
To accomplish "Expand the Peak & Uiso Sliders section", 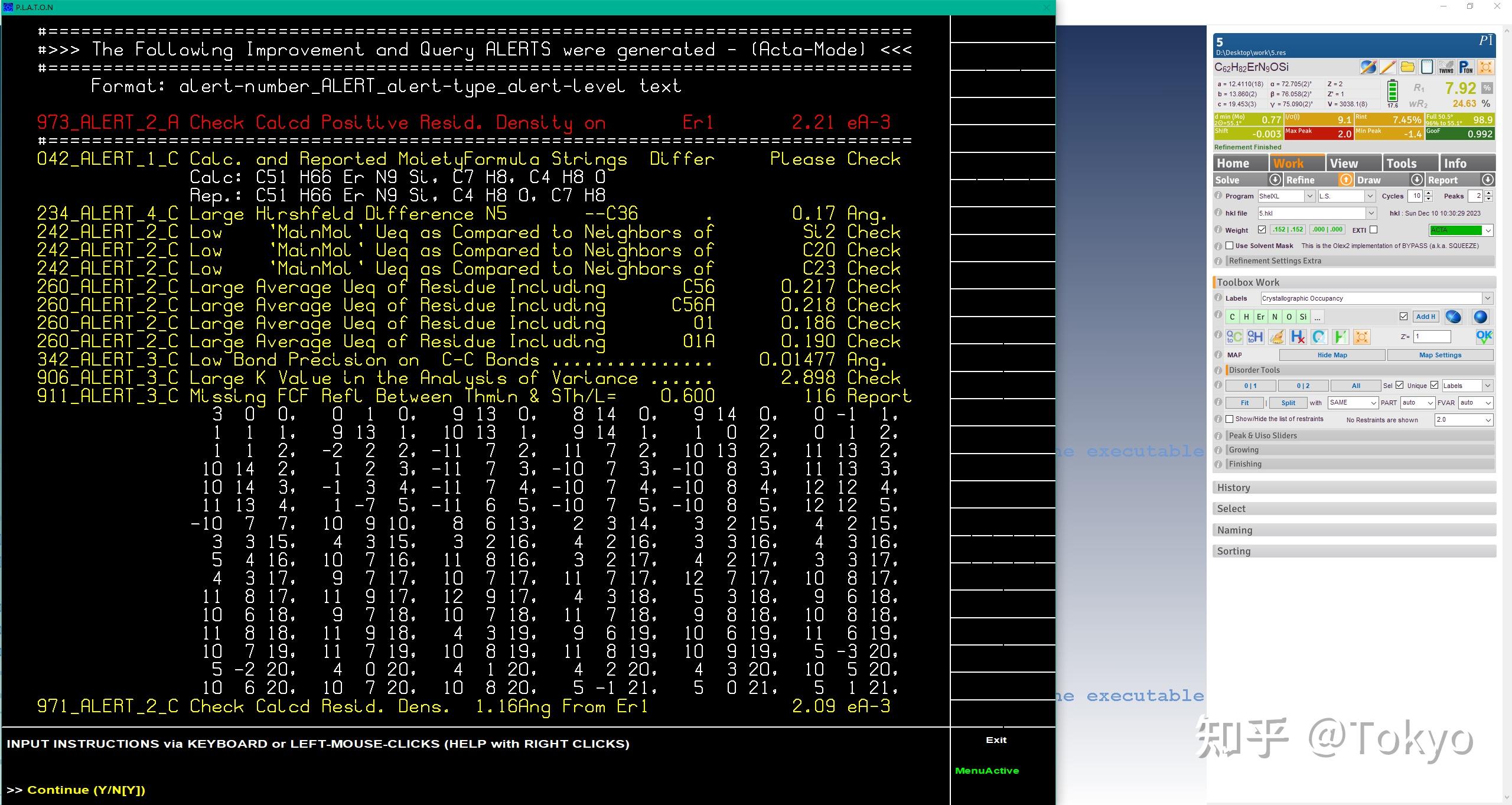I will [x=1263, y=435].
